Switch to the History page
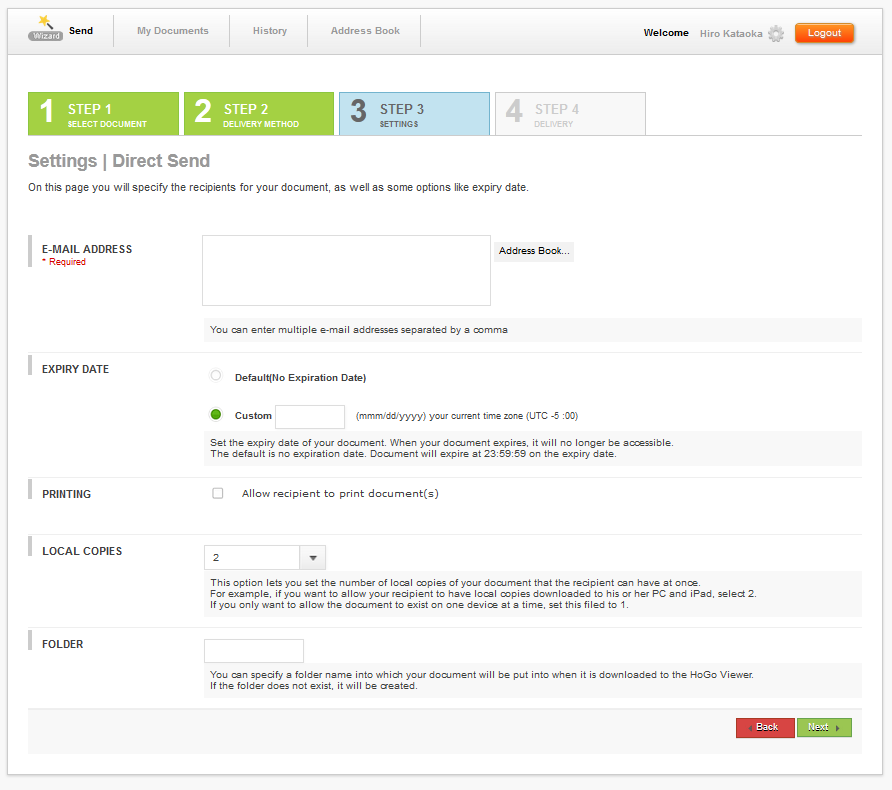Image resolution: width=892 pixels, height=790 pixels. 270,31
